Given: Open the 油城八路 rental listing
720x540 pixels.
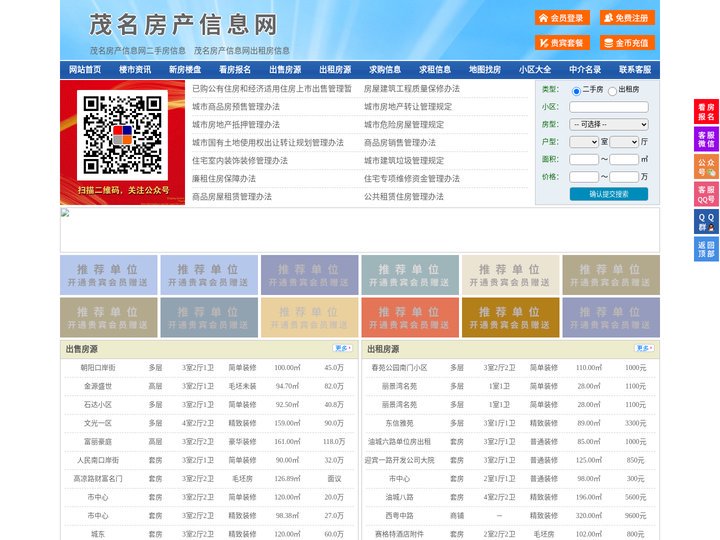Looking at the screenshot, I should [x=399, y=497].
